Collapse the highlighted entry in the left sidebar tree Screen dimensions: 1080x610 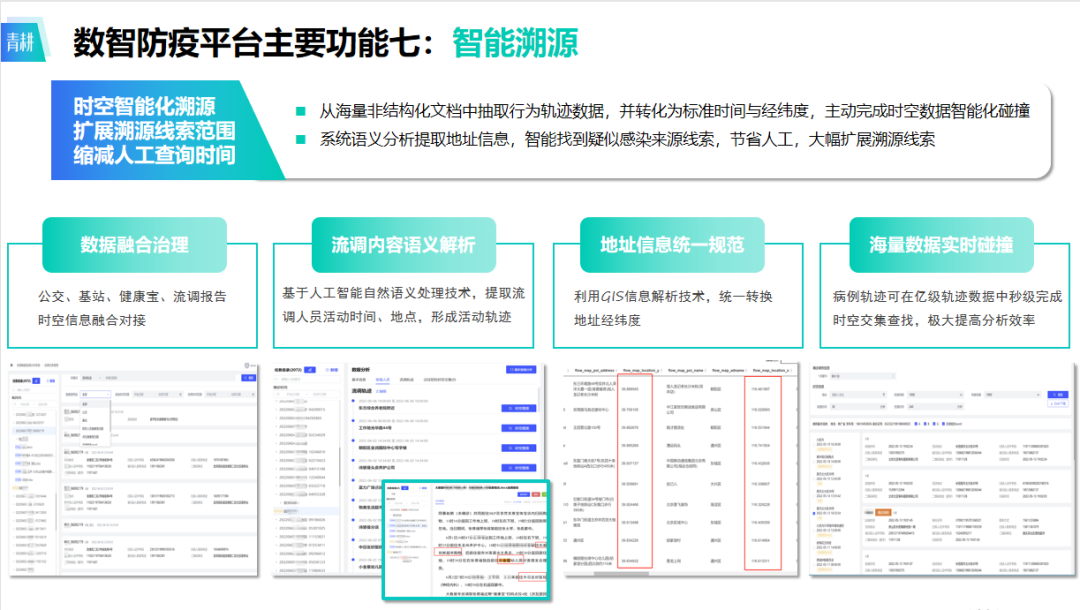point(12,430)
